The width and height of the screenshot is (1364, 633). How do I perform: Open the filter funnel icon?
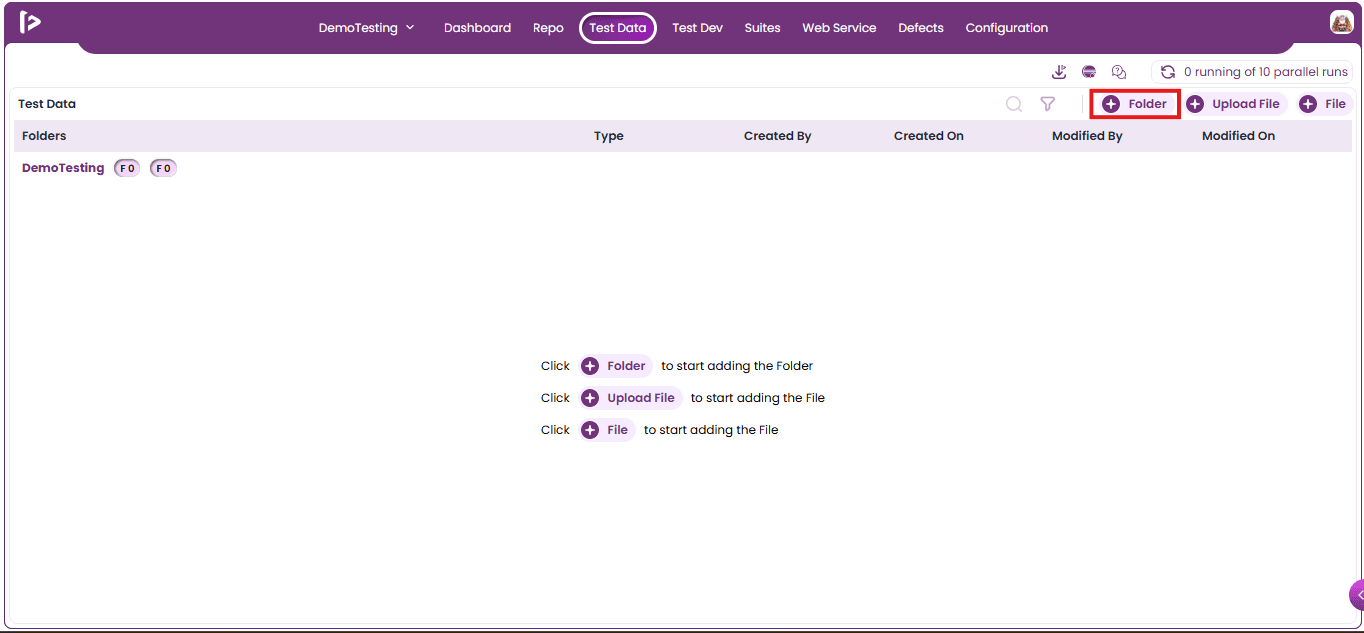(x=1048, y=104)
